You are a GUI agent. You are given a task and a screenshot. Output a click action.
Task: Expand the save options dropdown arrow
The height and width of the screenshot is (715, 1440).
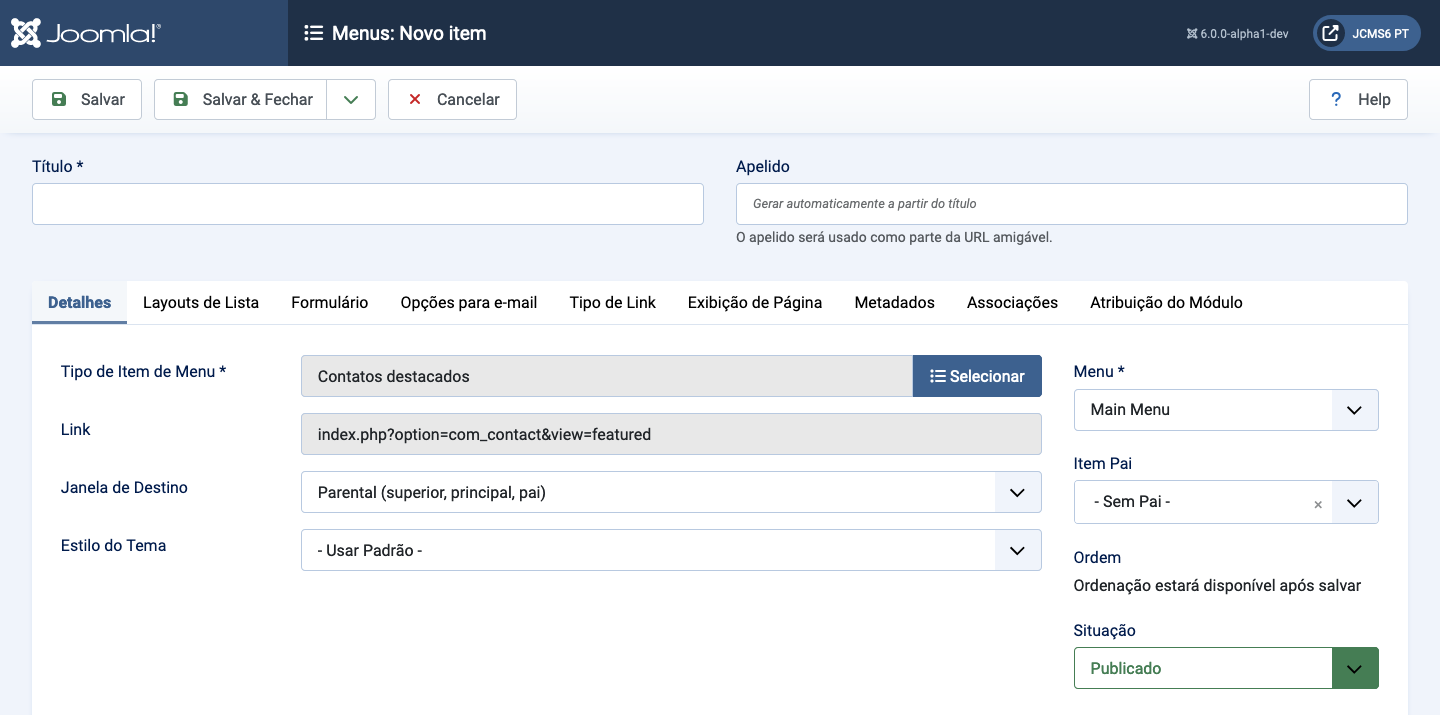[x=351, y=100]
